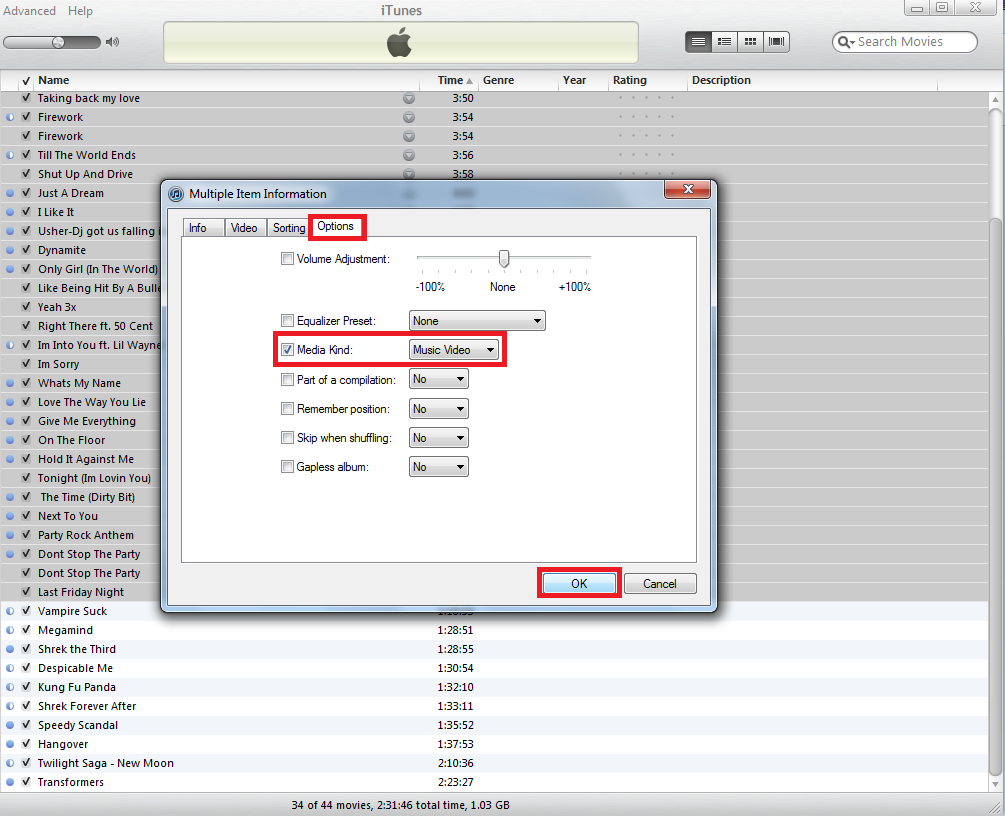Check Part of a compilation

[287, 379]
